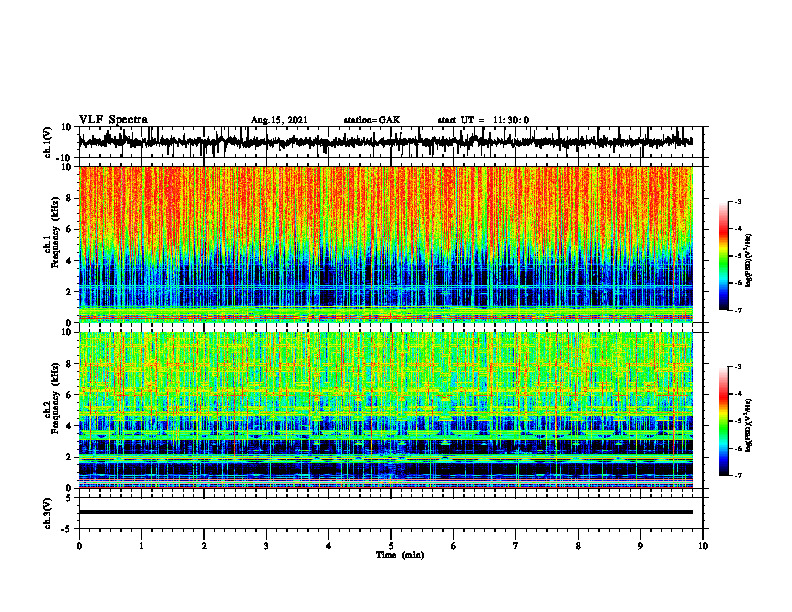Click the '2' kHz tick of ch.2 spectrogram
The image size is (792, 612).
tap(69, 457)
